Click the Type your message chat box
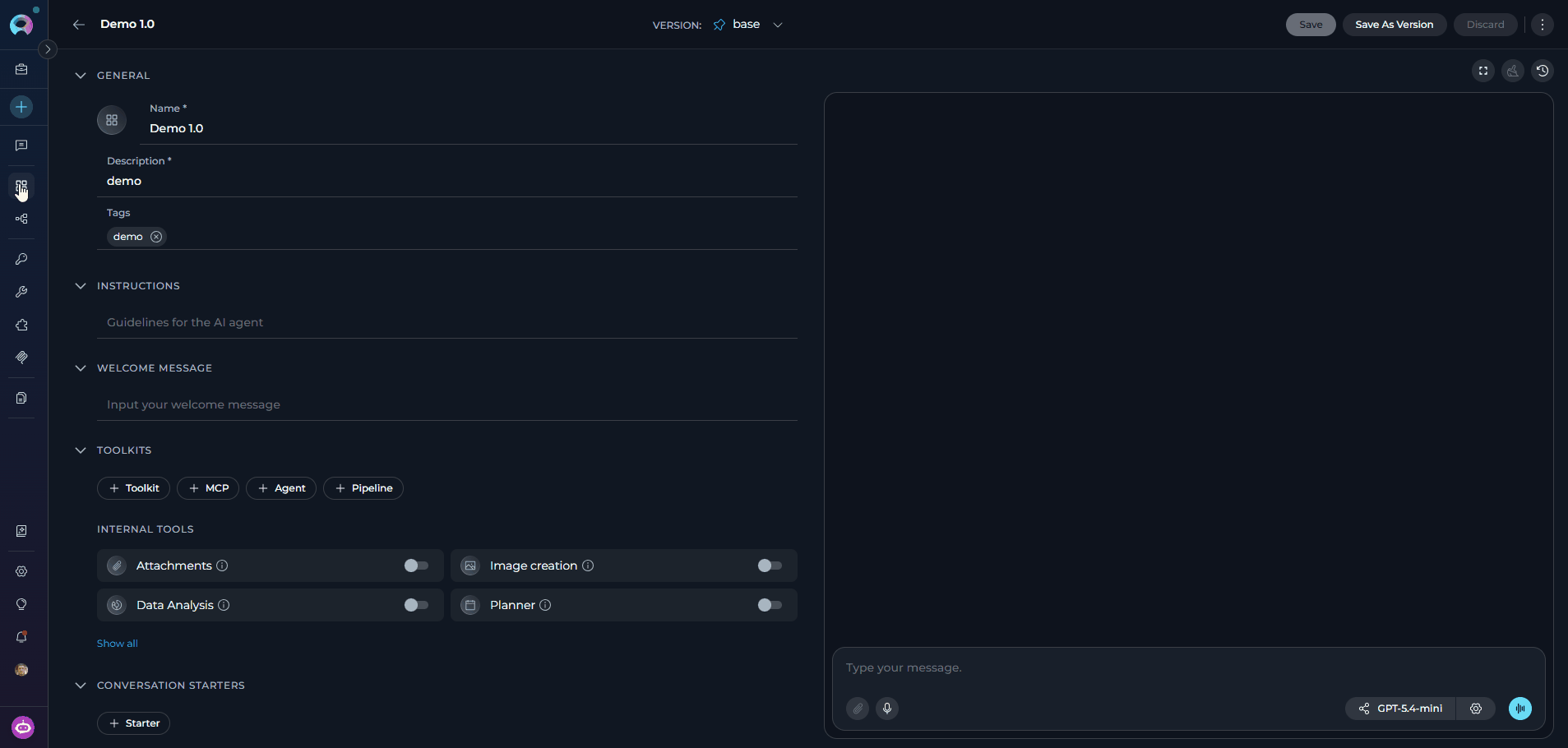The width and height of the screenshot is (1568, 748). pos(1188,668)
